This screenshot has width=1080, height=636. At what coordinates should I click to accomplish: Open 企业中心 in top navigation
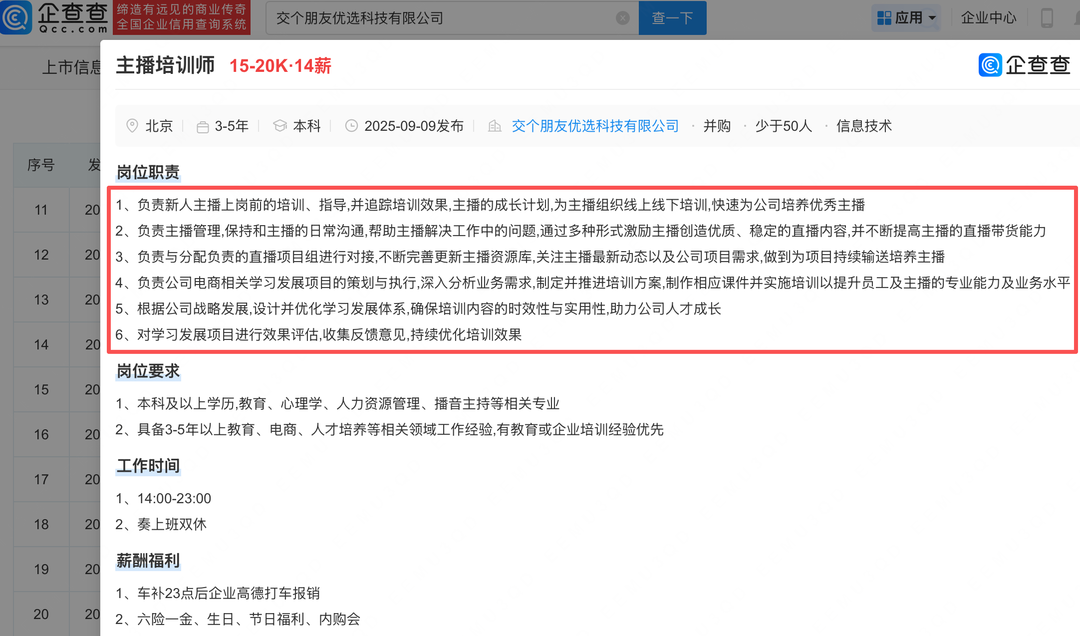coord(988,18)
